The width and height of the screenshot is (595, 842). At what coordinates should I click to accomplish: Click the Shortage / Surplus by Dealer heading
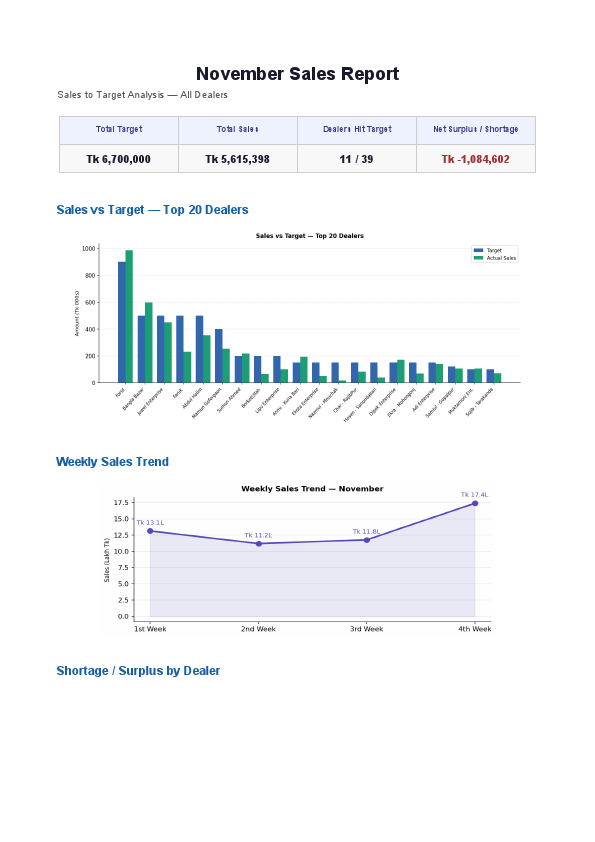tap(139, 671)
